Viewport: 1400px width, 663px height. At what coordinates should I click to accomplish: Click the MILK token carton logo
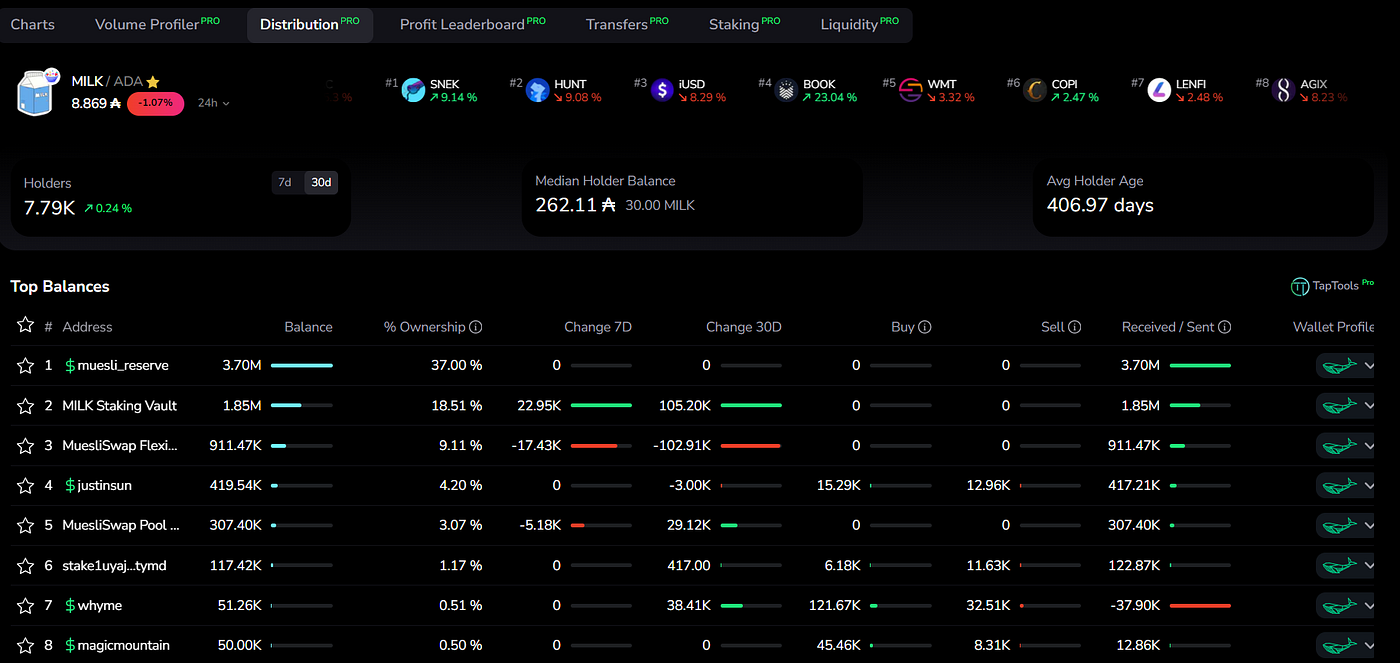pos(34,93)
